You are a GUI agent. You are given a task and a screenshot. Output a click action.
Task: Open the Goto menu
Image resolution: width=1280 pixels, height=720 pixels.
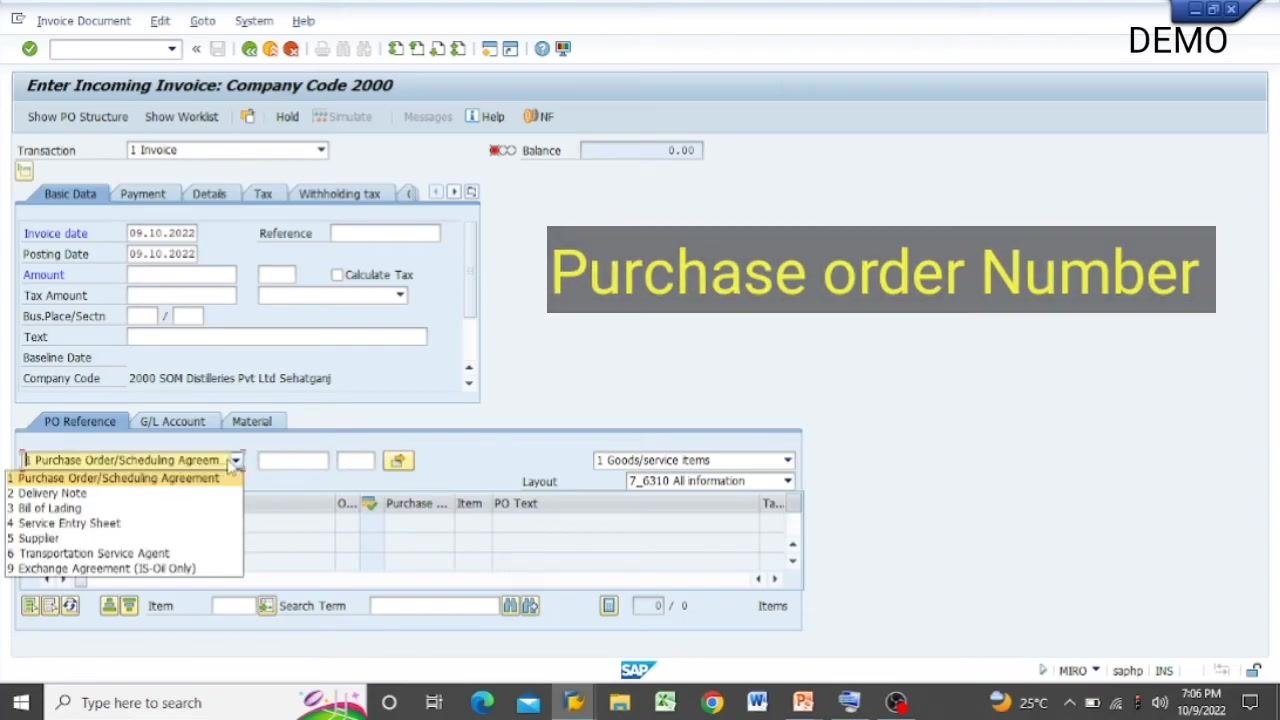(x=202, y=21)
